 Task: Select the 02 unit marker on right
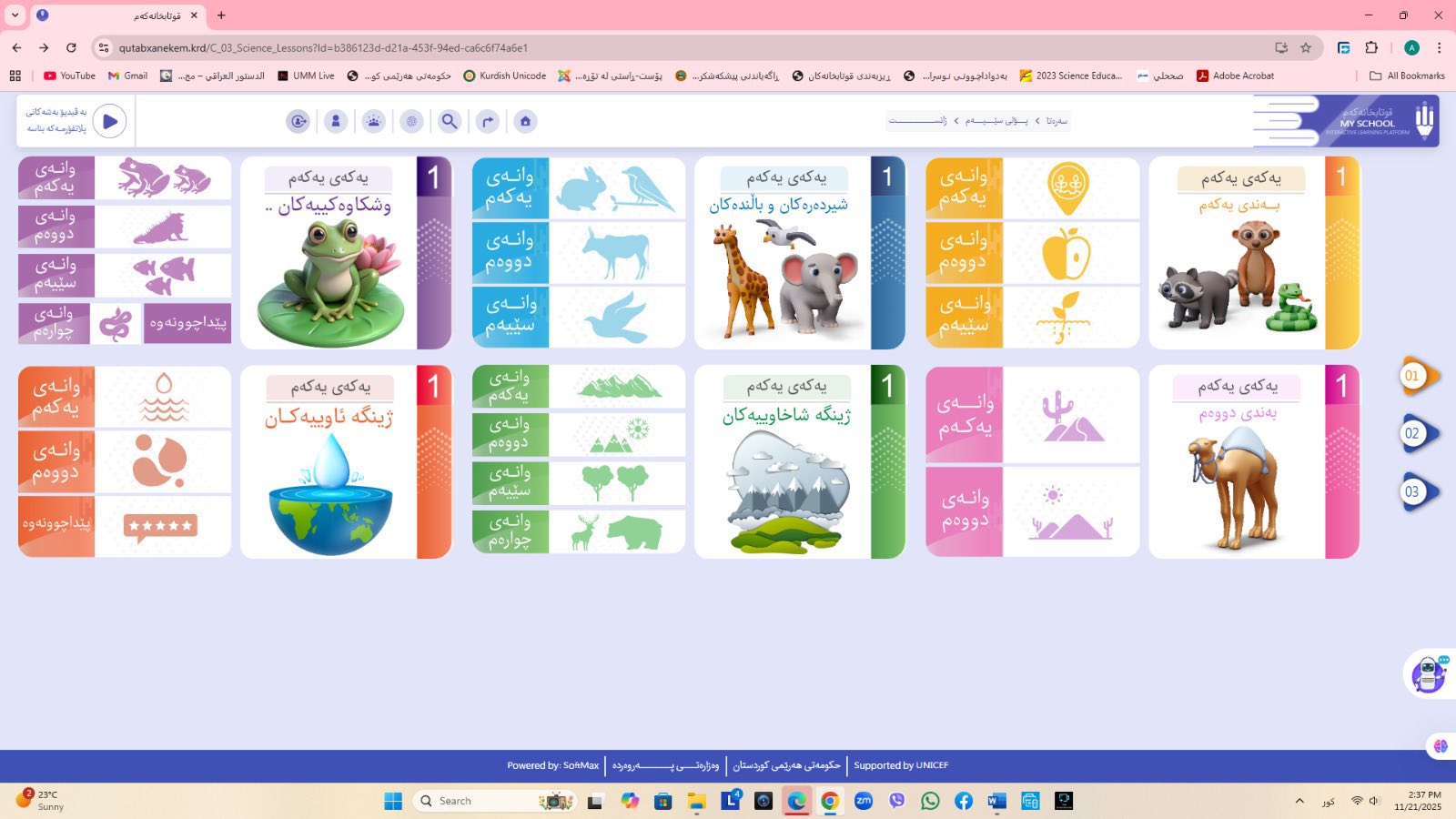[1413, 433]
